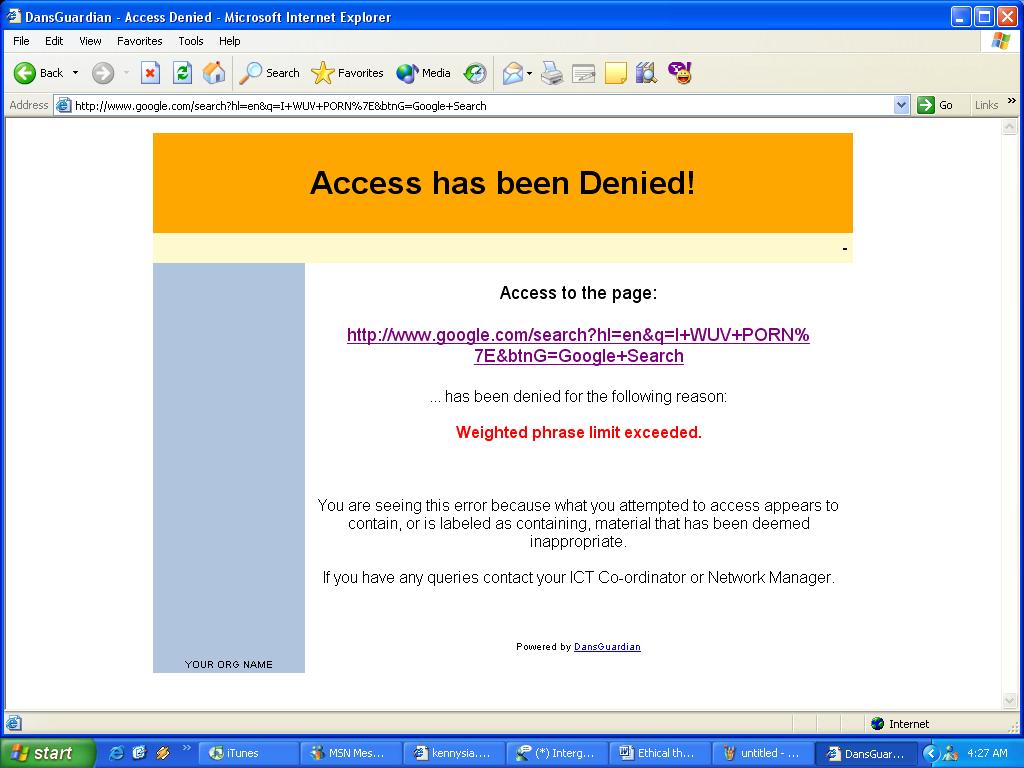
Task: Click the Windows flag throbber logo
Action: (x=1000, y=40)
